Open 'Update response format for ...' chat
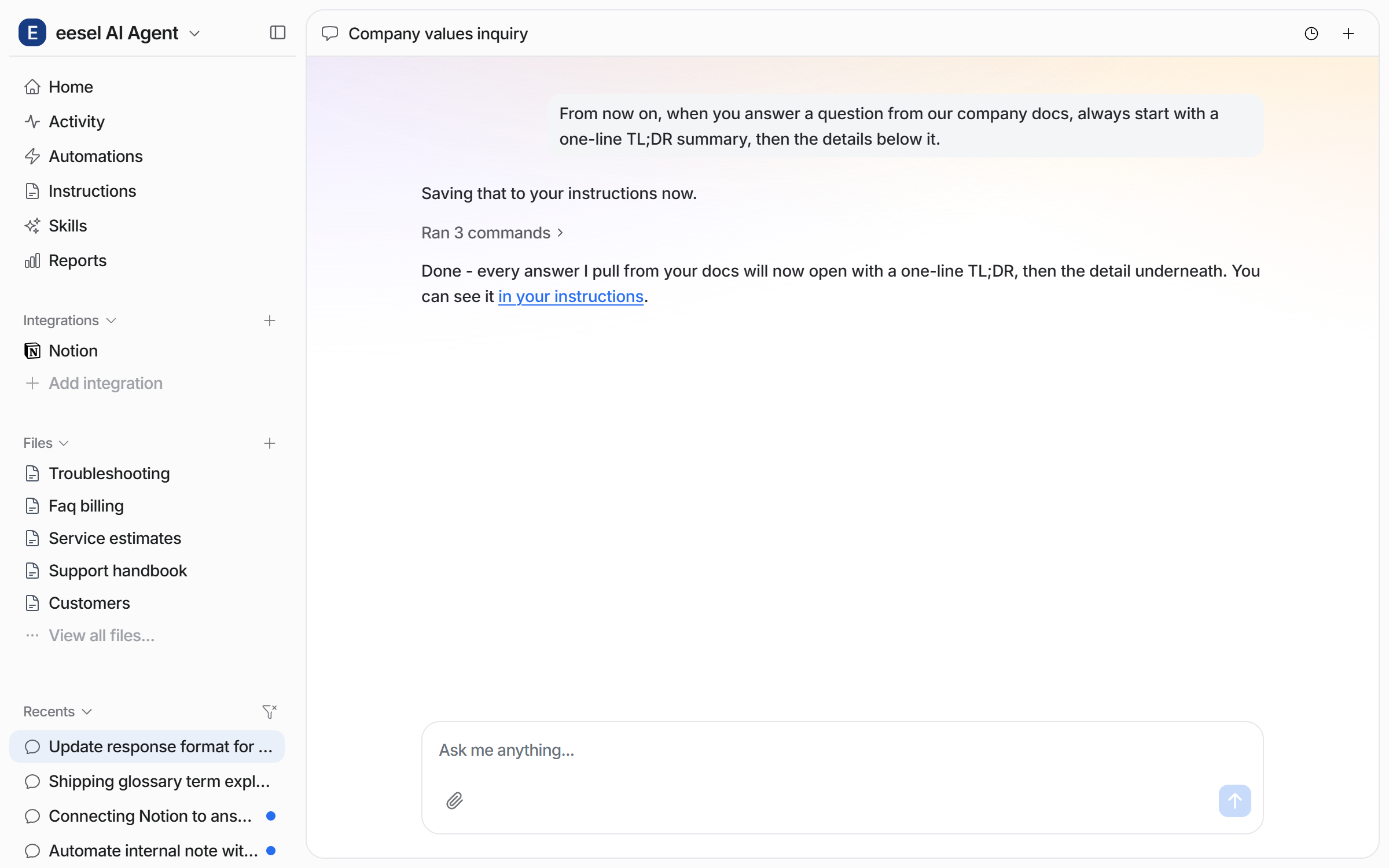Image resolution: width=1389 pixels, height=868 pixels. tap(147, 746)
